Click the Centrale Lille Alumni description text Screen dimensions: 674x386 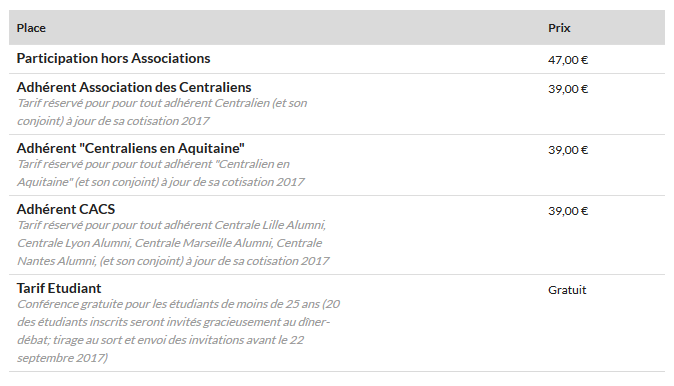pos(173,243)
